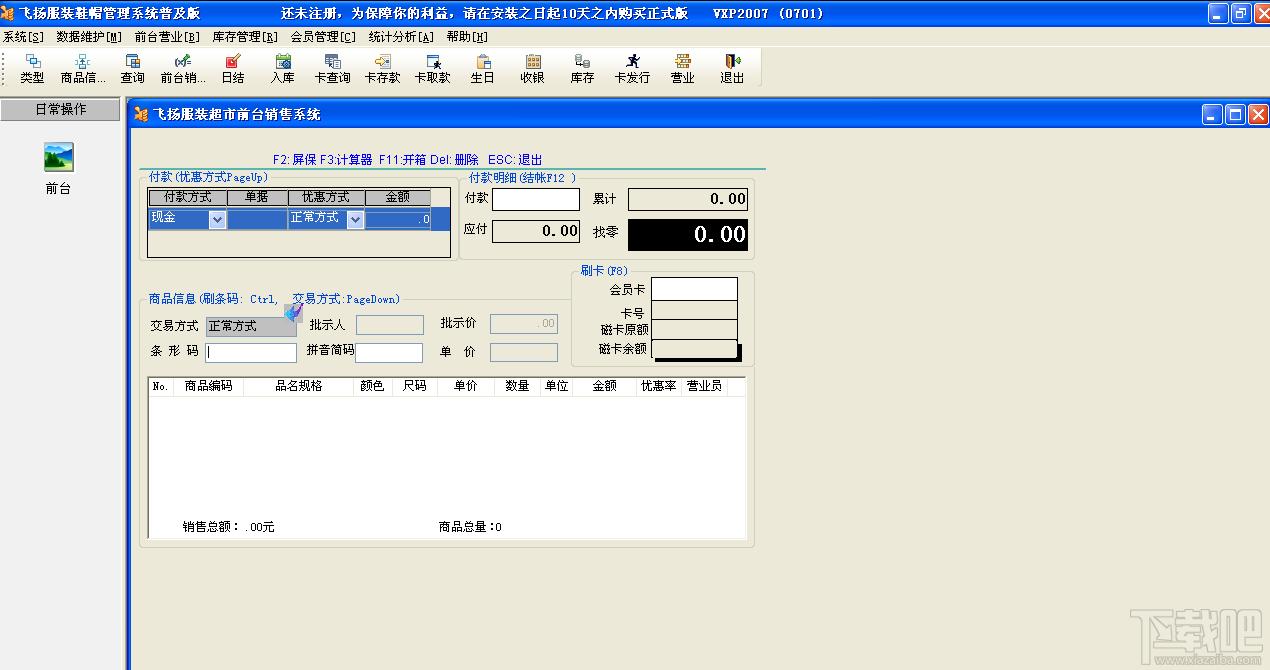This screenshot has height=670, width=1270.
Task: Expand the 现金 payment method dropdown
Action: pos(217,220)
